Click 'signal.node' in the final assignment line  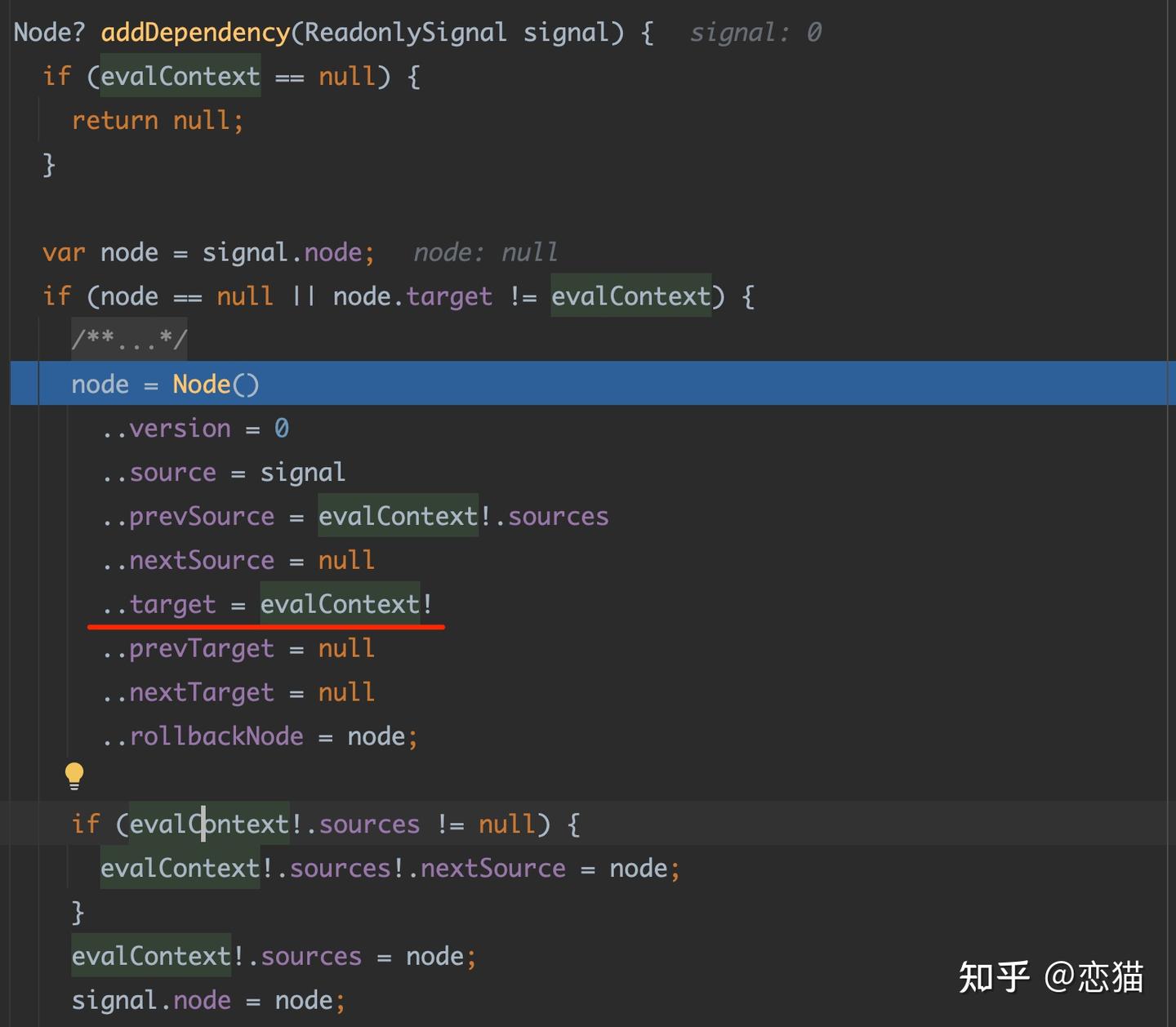[151, 1001]
